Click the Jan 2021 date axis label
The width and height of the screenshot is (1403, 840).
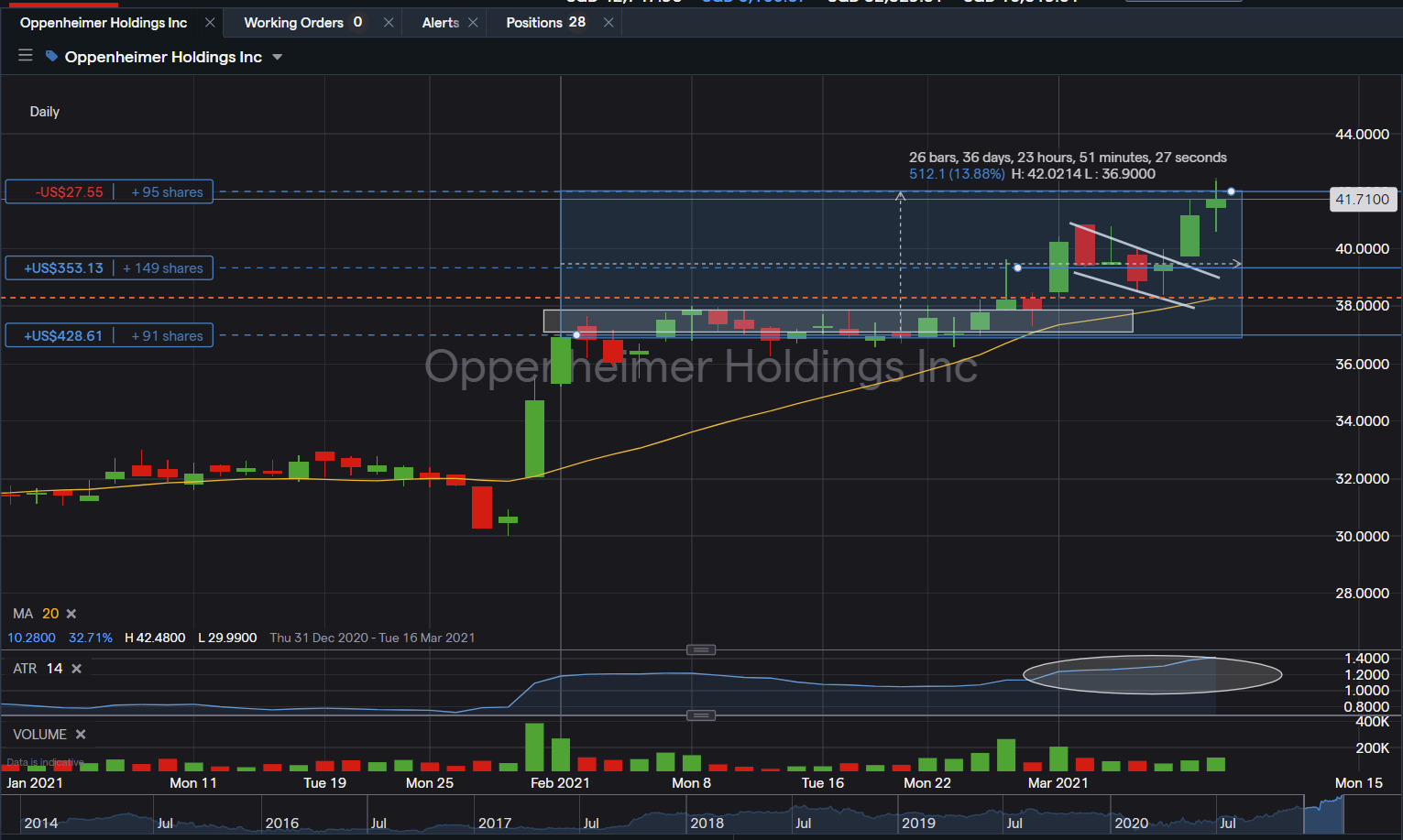(35, 783)
